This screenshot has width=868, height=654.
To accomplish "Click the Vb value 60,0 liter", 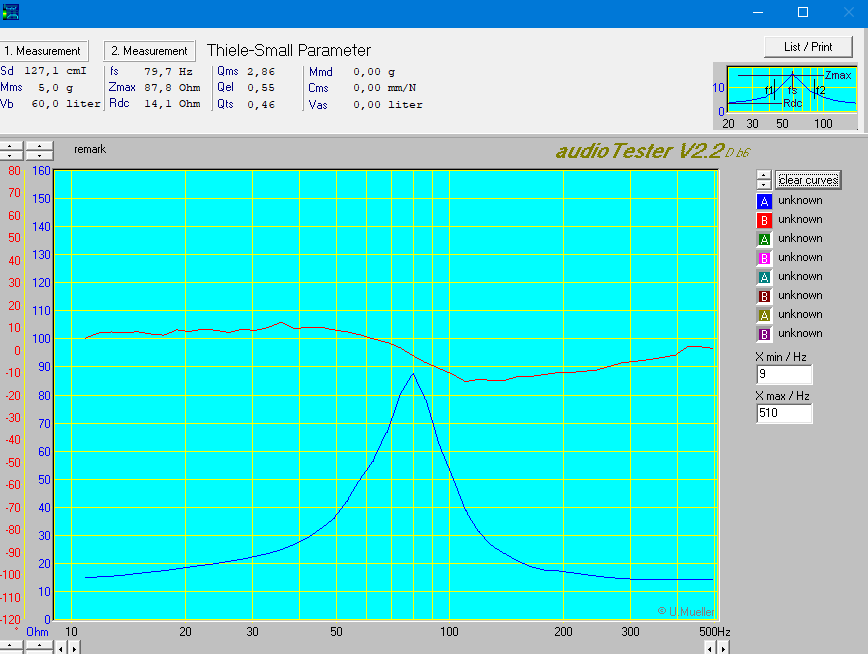I will coord(66,104).
